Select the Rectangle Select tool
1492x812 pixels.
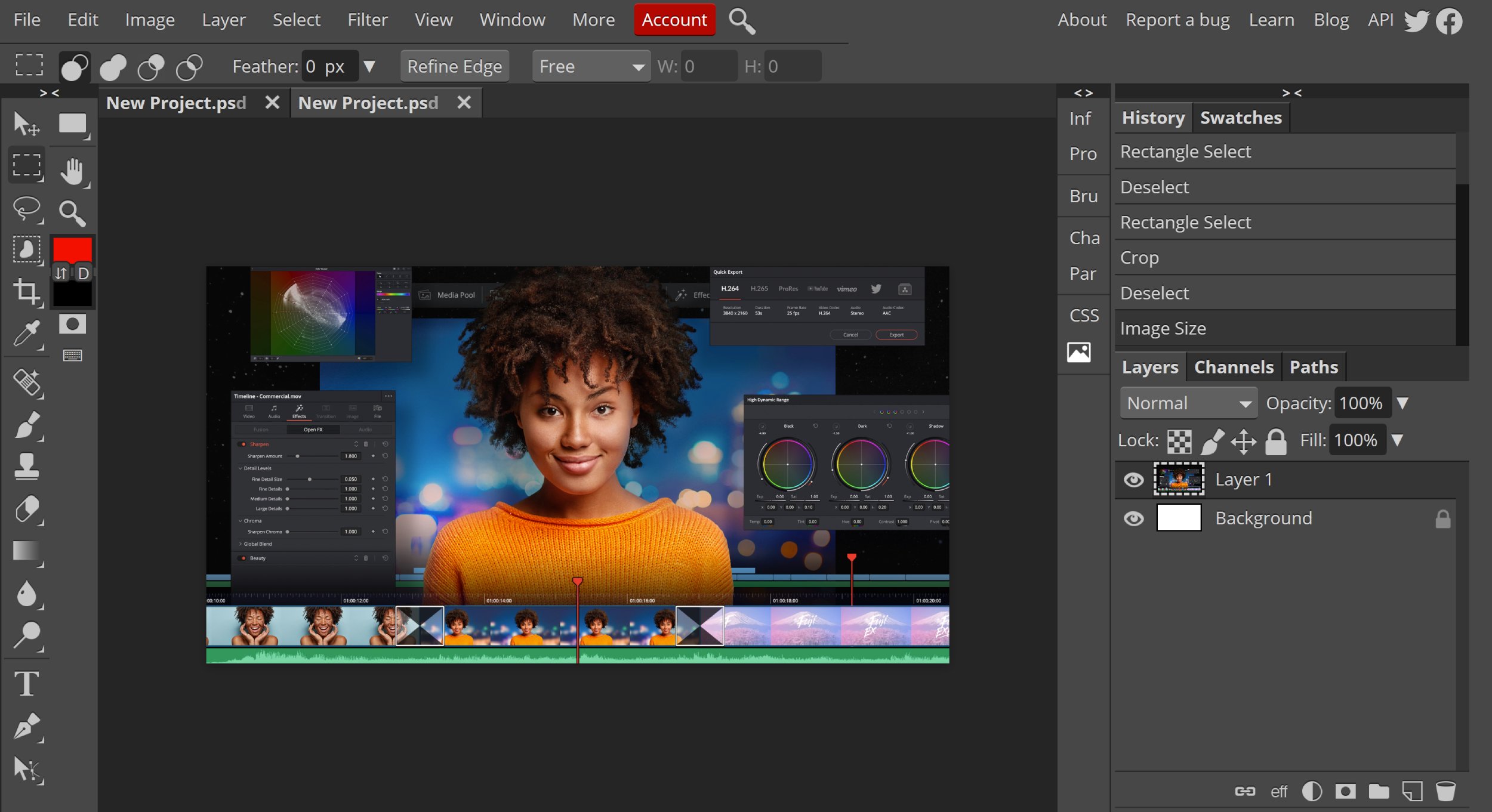tap(27, 165)
